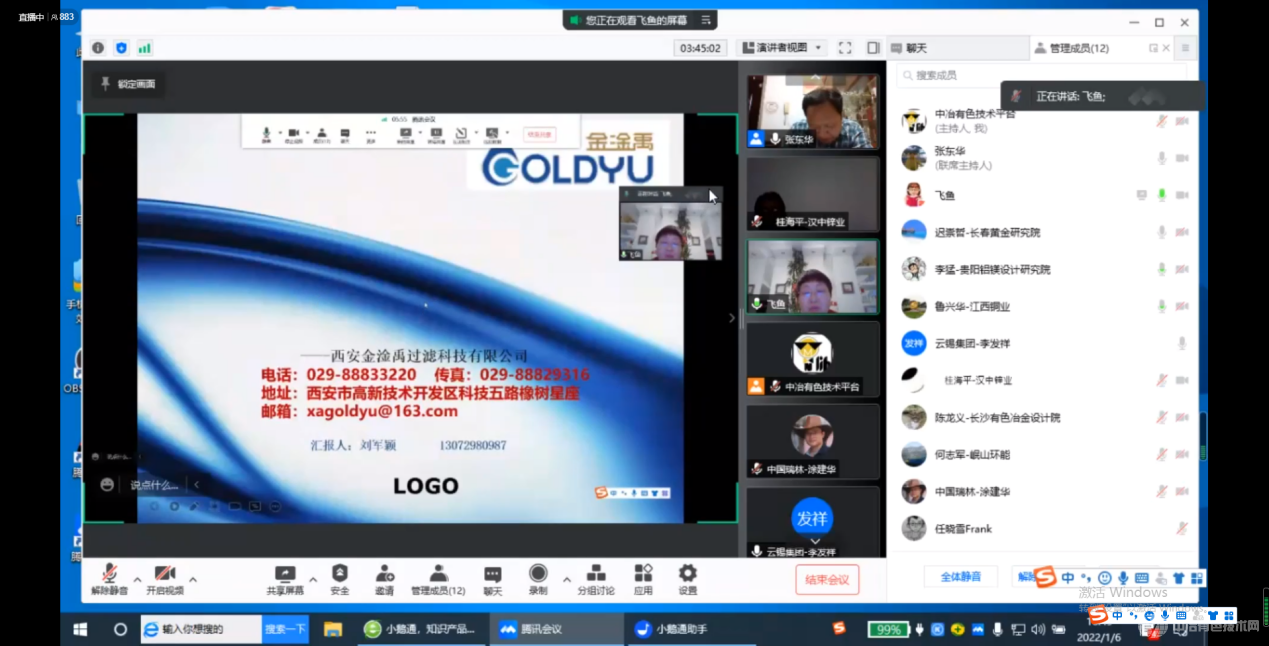Screen dimensions: 1269x646
Task: Open File Explorer from the taskbar
Action: (333, 629)
